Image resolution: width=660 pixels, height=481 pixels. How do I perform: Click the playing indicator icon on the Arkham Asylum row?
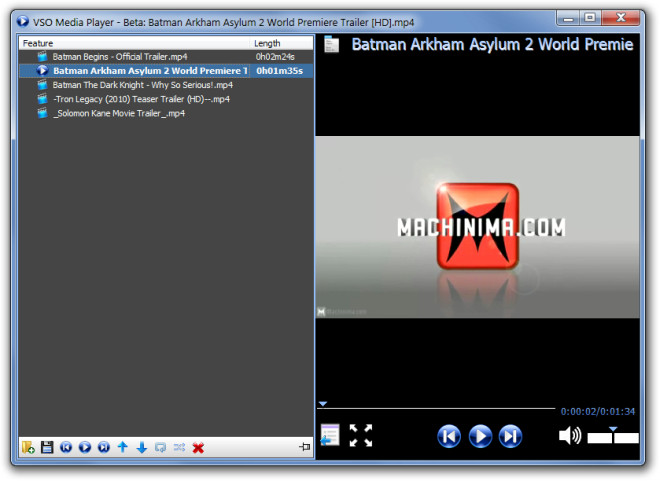pyautogui.click(x=42, y=70)
